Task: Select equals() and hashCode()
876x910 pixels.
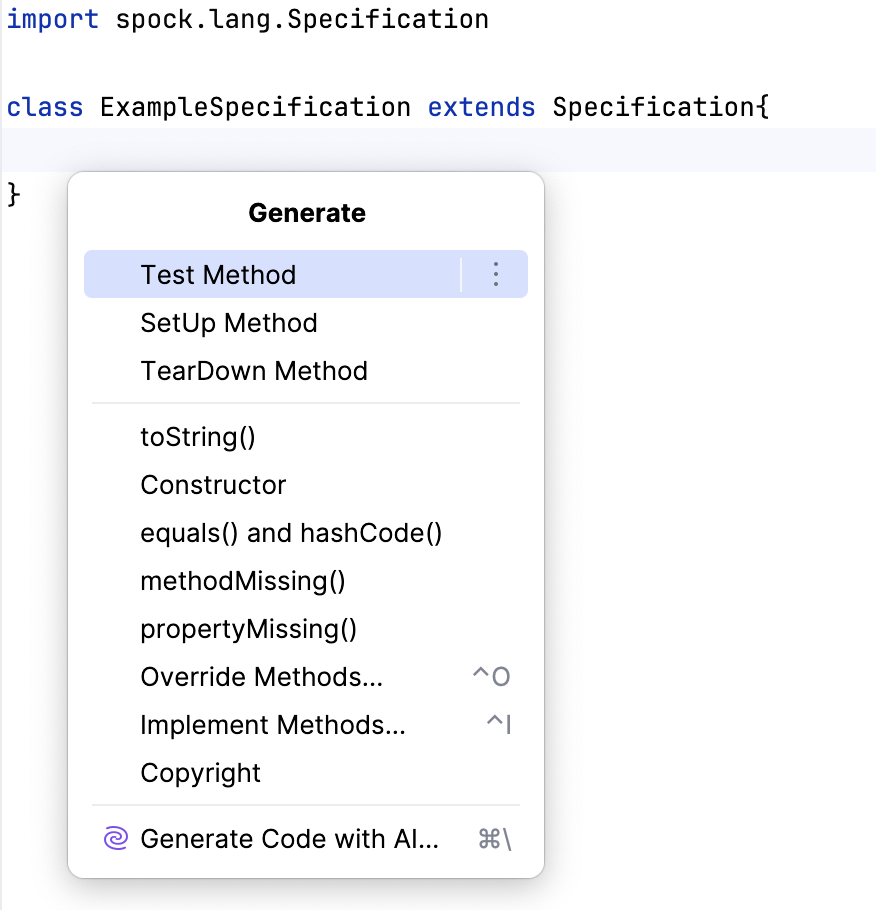Action: click(x=290, y=532)
